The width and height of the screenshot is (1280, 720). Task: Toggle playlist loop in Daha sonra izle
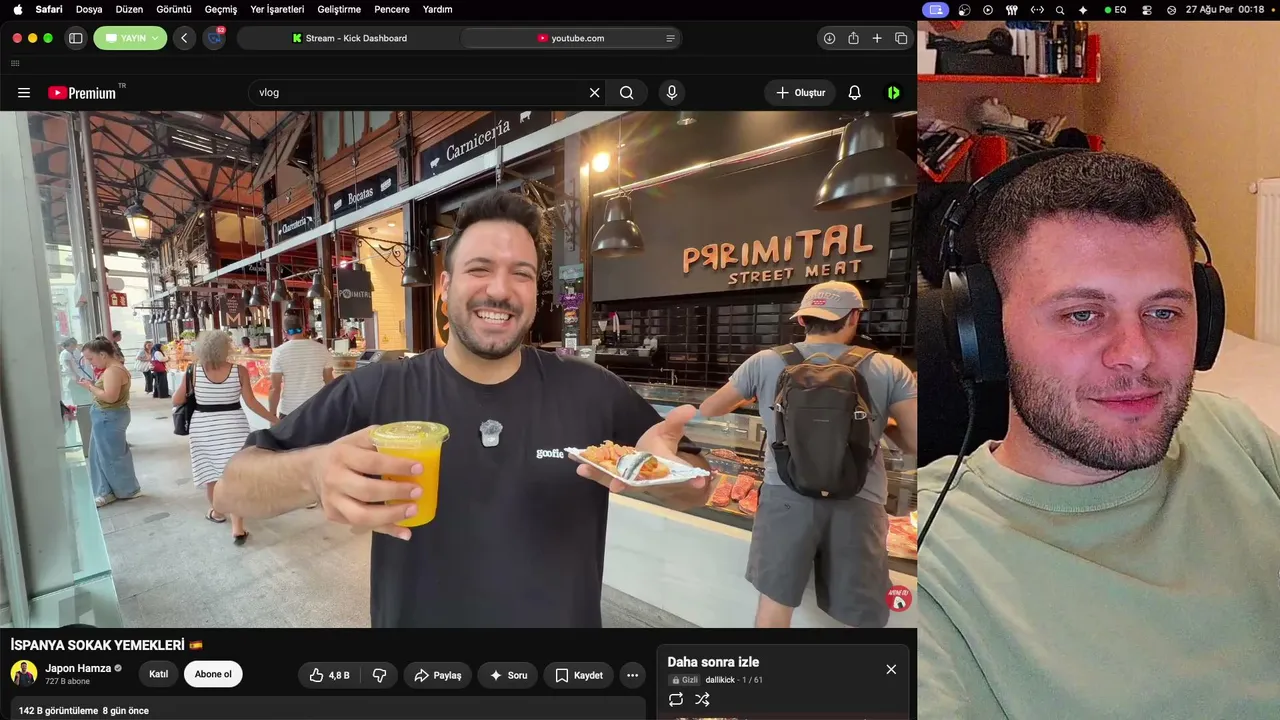pyautogui.click(x=676, y=699)
